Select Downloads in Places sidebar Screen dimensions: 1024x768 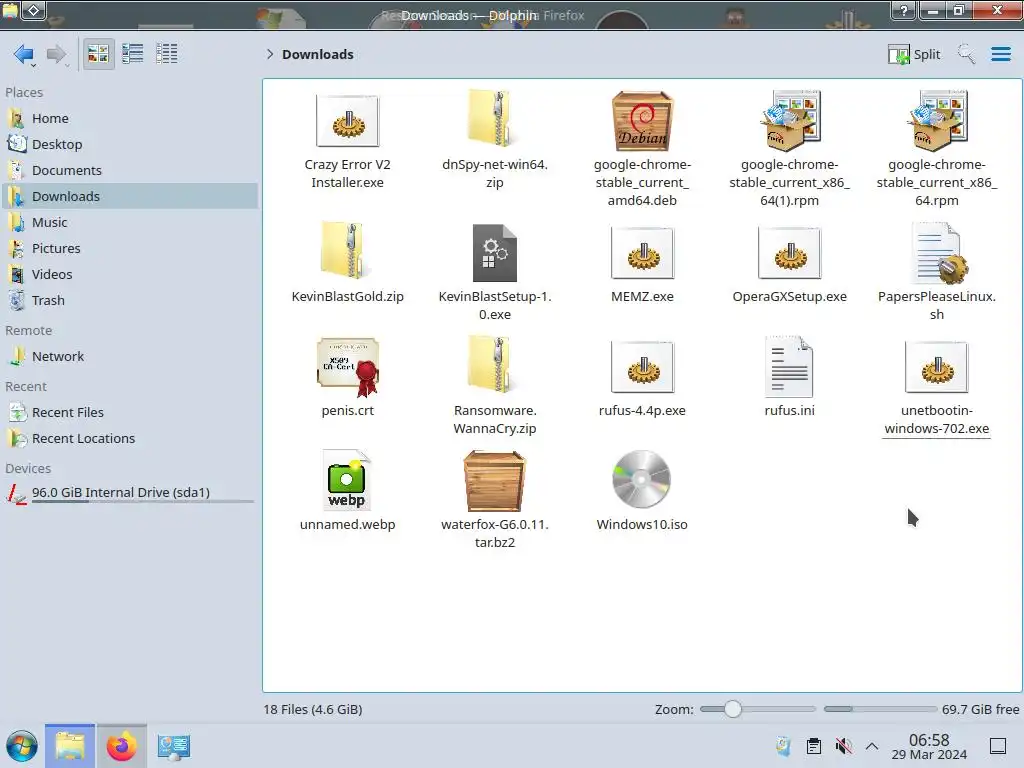point(129,197)
